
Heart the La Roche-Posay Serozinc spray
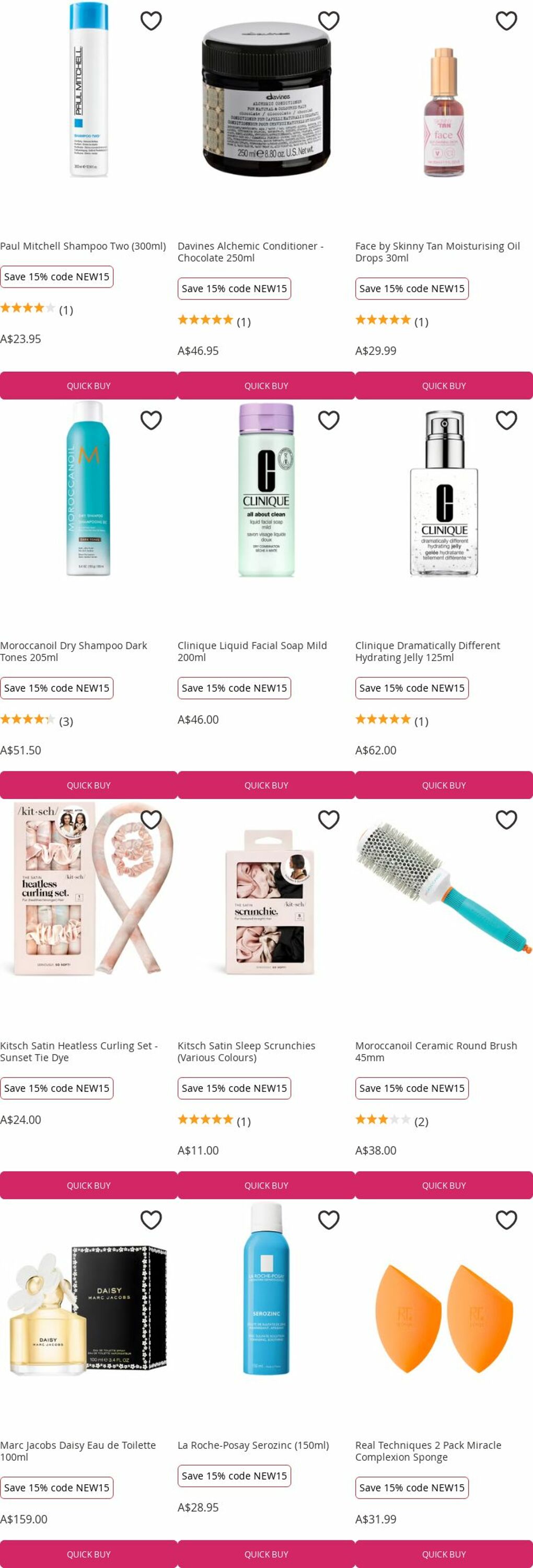pyautogui.click(x=329, y=1220)
